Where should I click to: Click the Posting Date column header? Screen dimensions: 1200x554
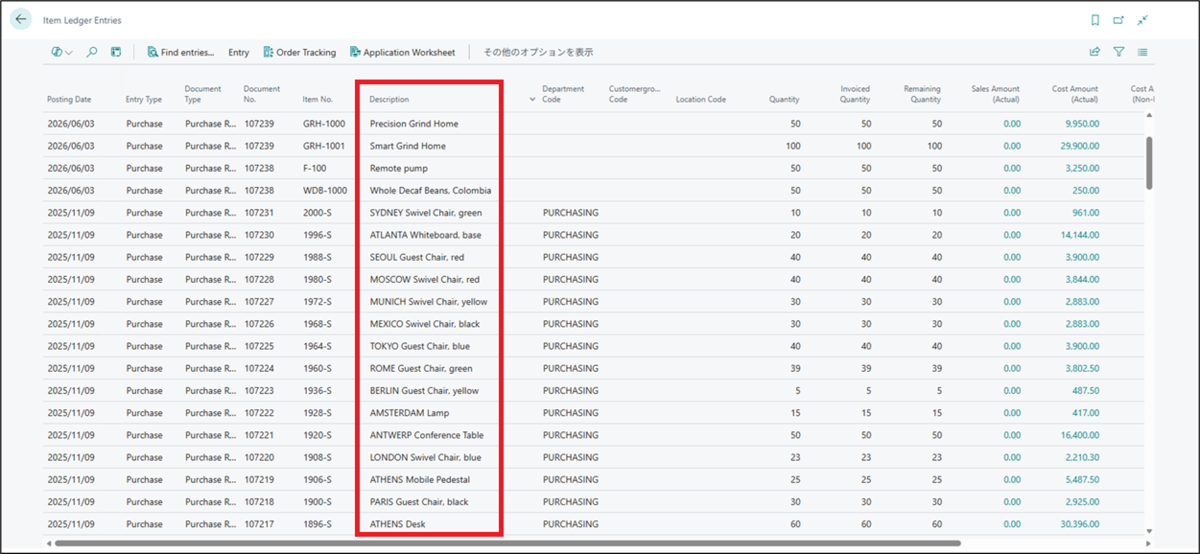[x=69, y=99]
